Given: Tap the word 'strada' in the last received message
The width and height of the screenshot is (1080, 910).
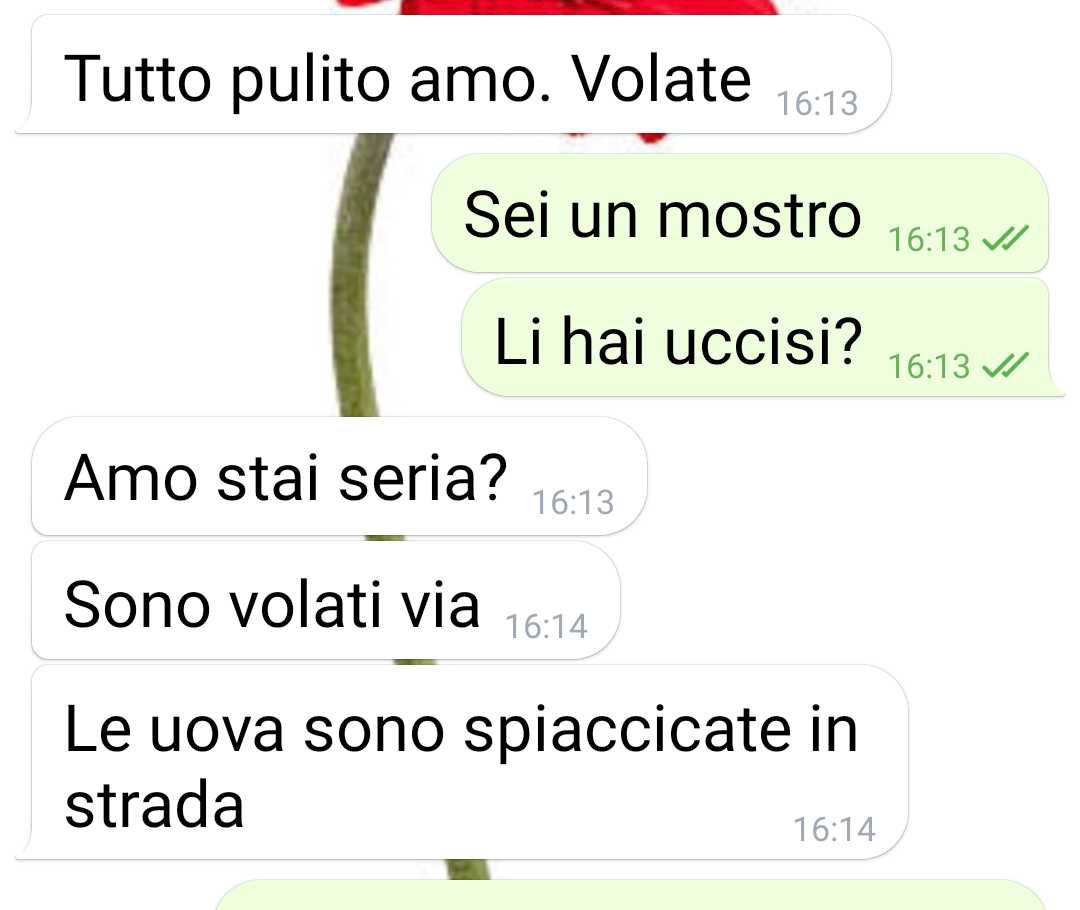Looking at the screenshot, I should [154, 805].
